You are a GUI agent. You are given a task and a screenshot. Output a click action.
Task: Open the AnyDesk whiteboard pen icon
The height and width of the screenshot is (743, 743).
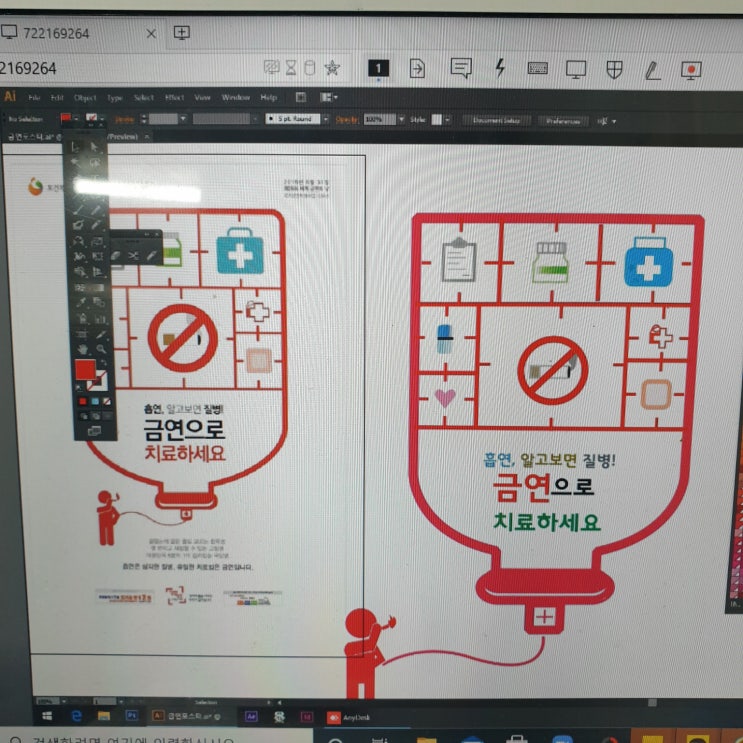tap(652, 71)
